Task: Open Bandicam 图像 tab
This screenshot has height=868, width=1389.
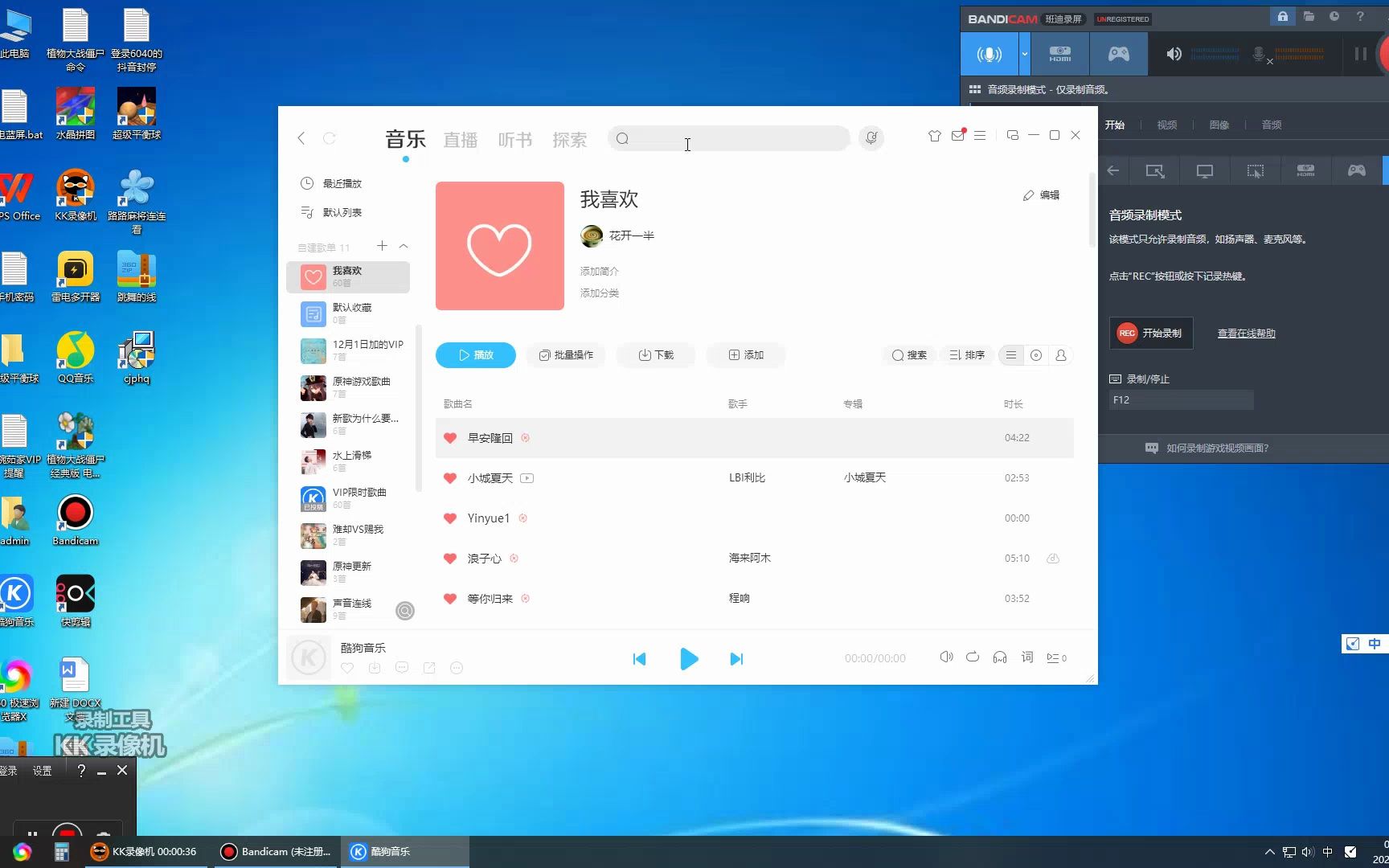Action: [x=1219, y=125]
